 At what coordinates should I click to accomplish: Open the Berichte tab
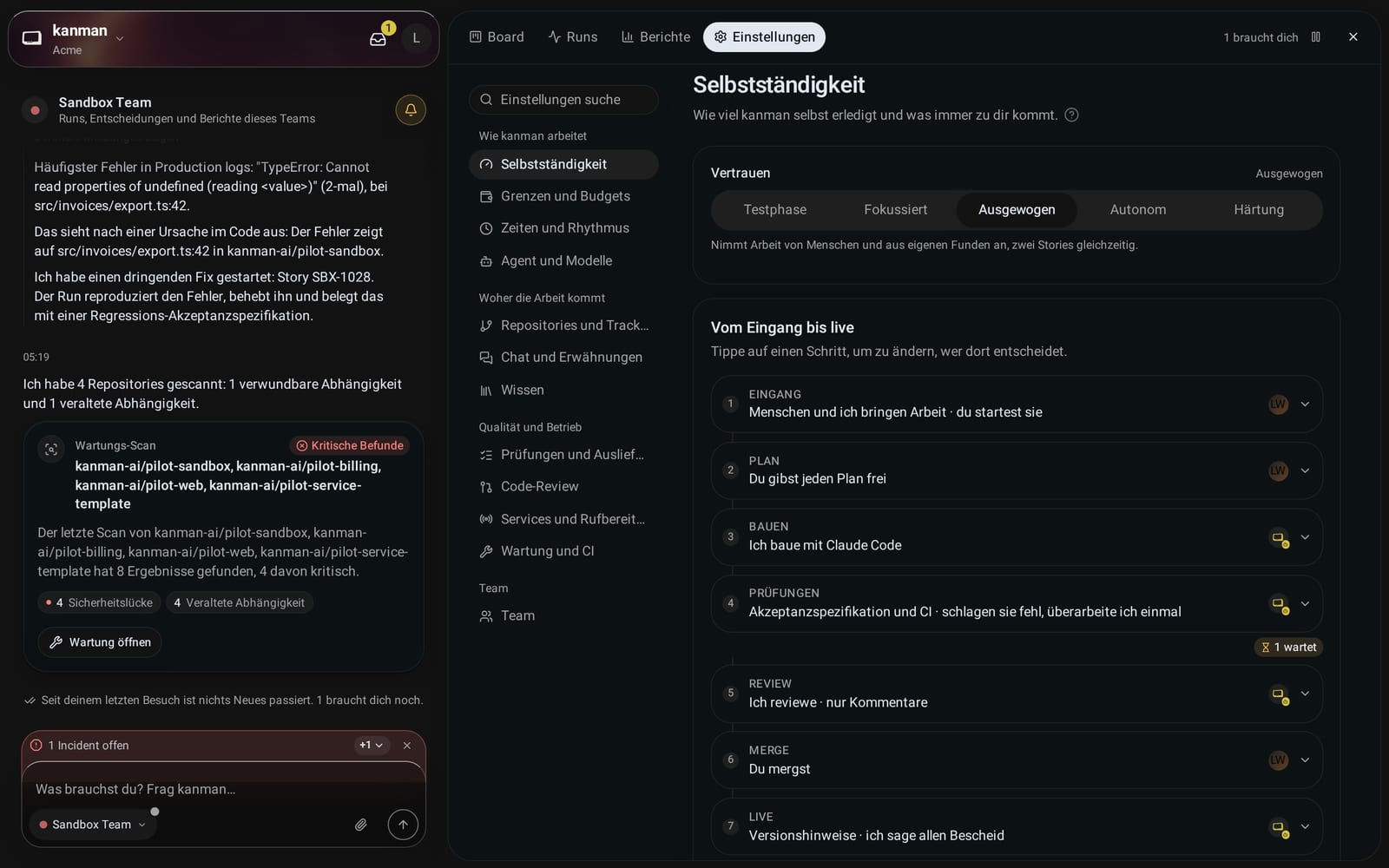(656, 37)
